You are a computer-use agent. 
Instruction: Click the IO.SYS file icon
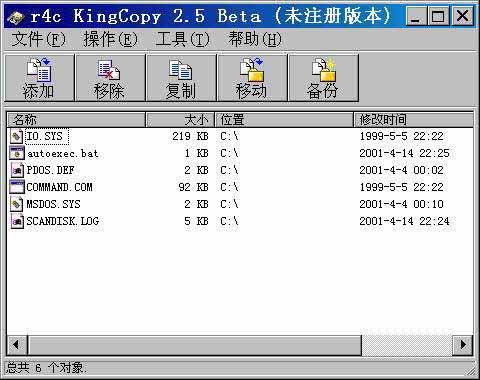point(16,136)
